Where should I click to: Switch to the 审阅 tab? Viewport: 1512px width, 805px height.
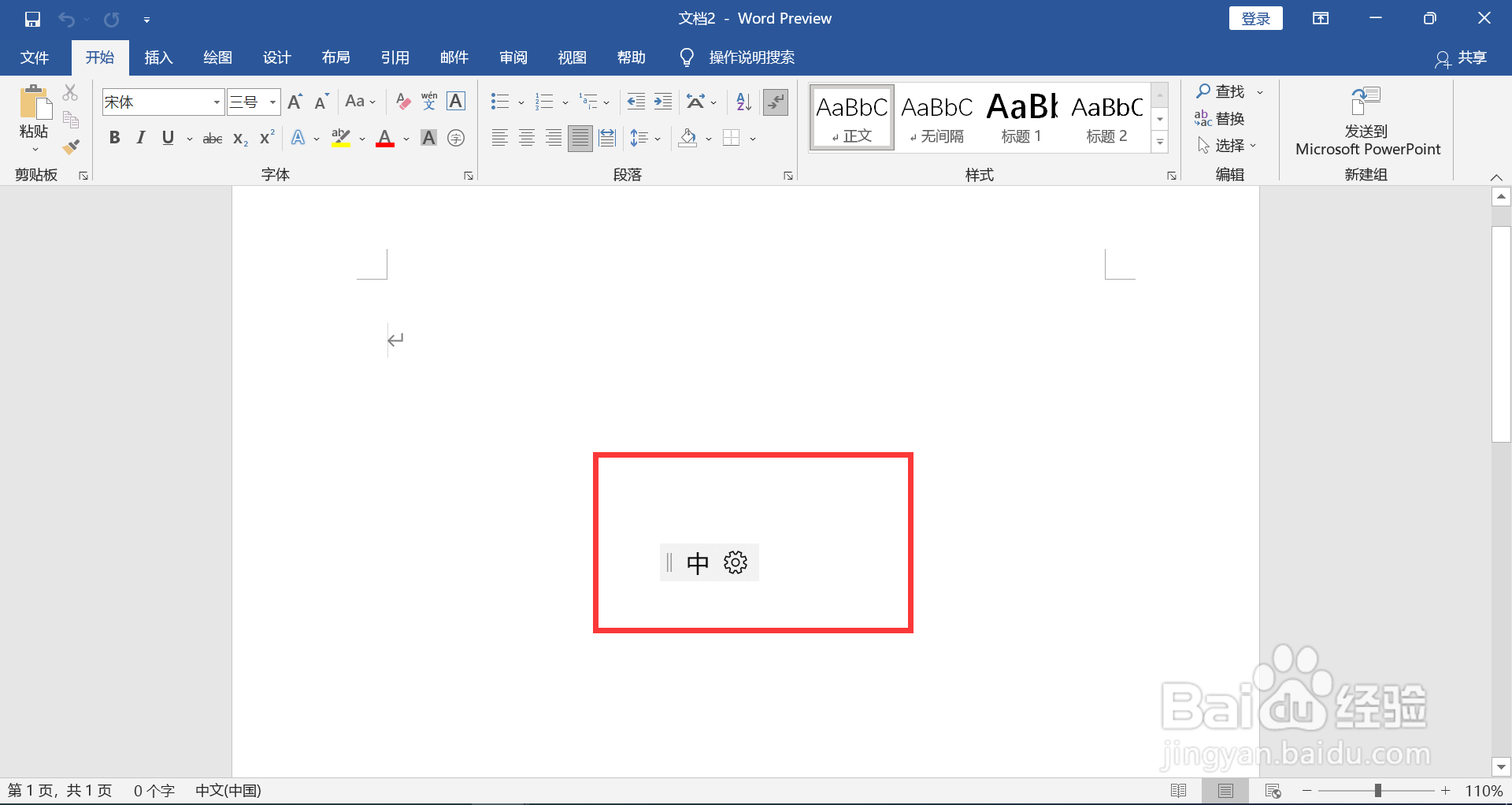click(513, 57)
